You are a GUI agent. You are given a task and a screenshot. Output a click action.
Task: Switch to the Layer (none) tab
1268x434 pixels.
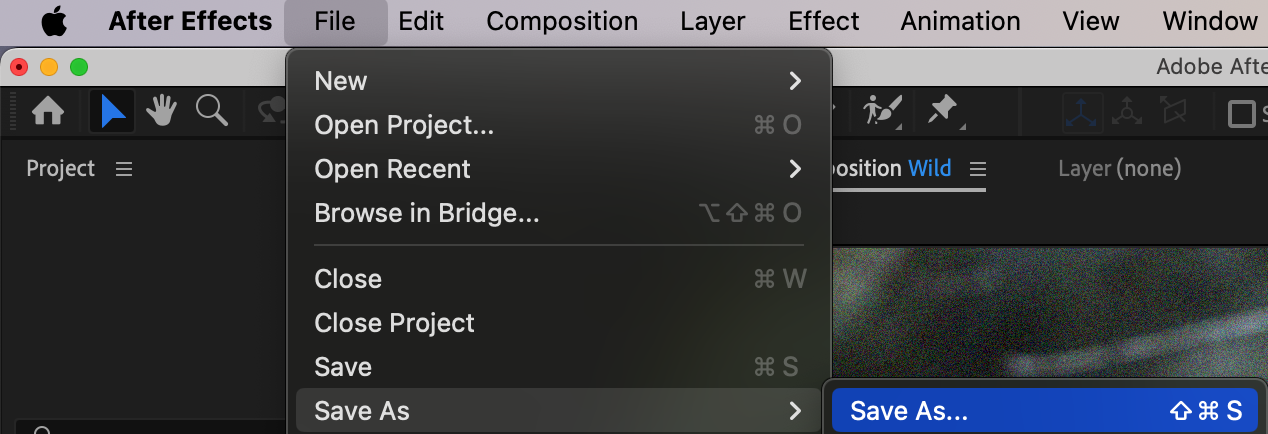tap(1119, 169)
